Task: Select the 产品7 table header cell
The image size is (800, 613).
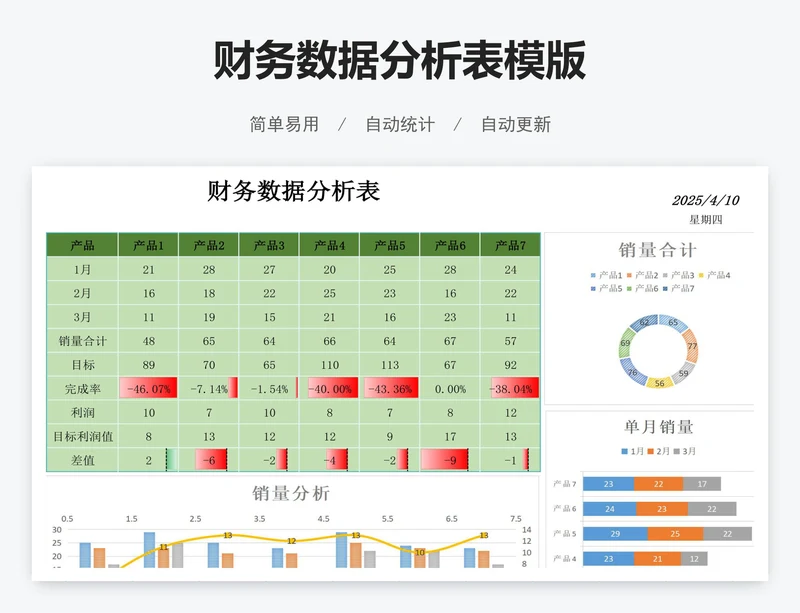Action: [510, 246]
